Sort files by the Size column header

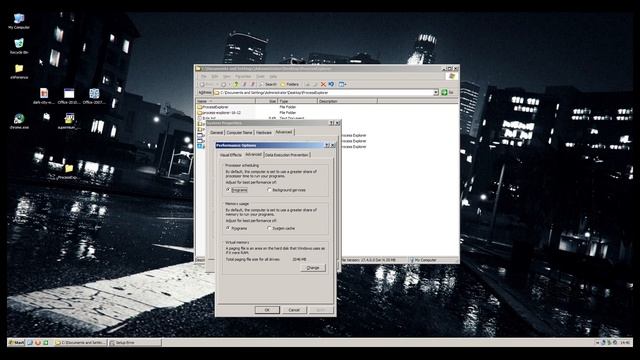pos(267,101)
